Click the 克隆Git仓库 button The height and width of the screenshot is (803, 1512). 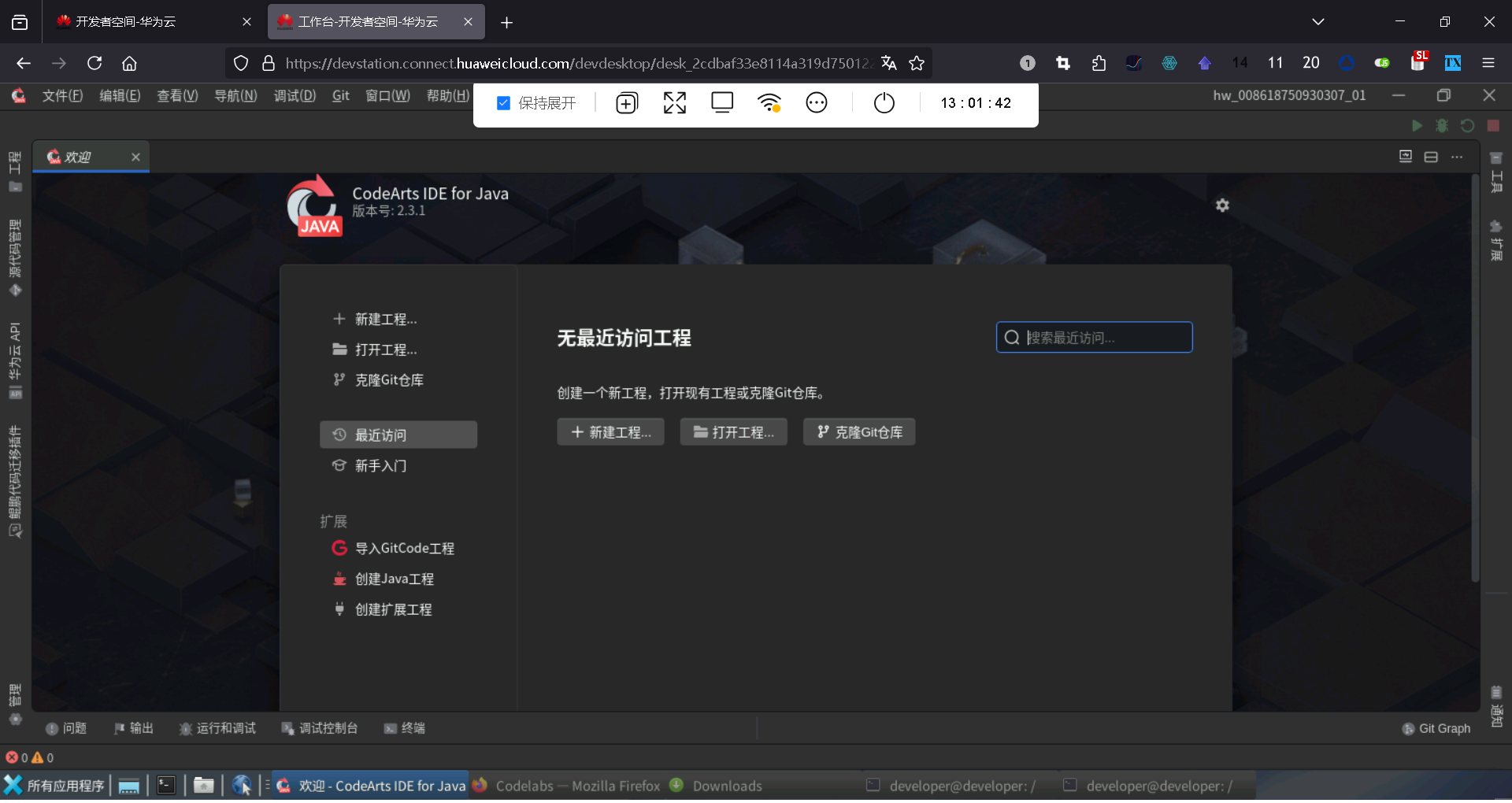coord(858,431)
